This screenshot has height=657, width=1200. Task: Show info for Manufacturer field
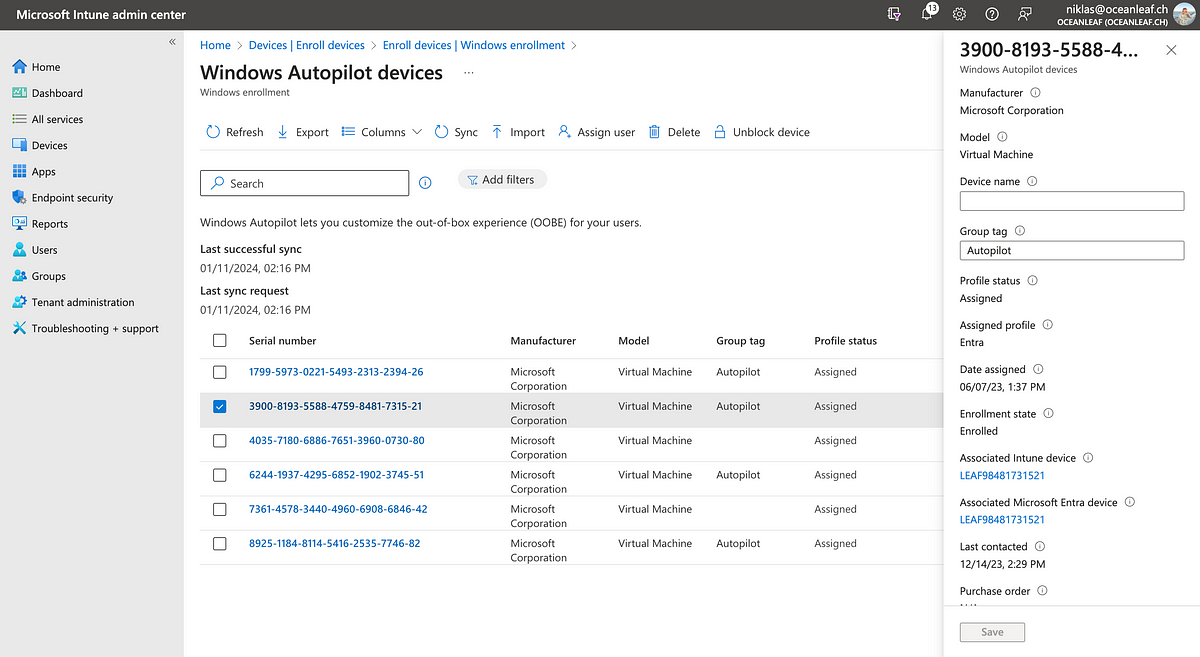(x=1035, y=93)
